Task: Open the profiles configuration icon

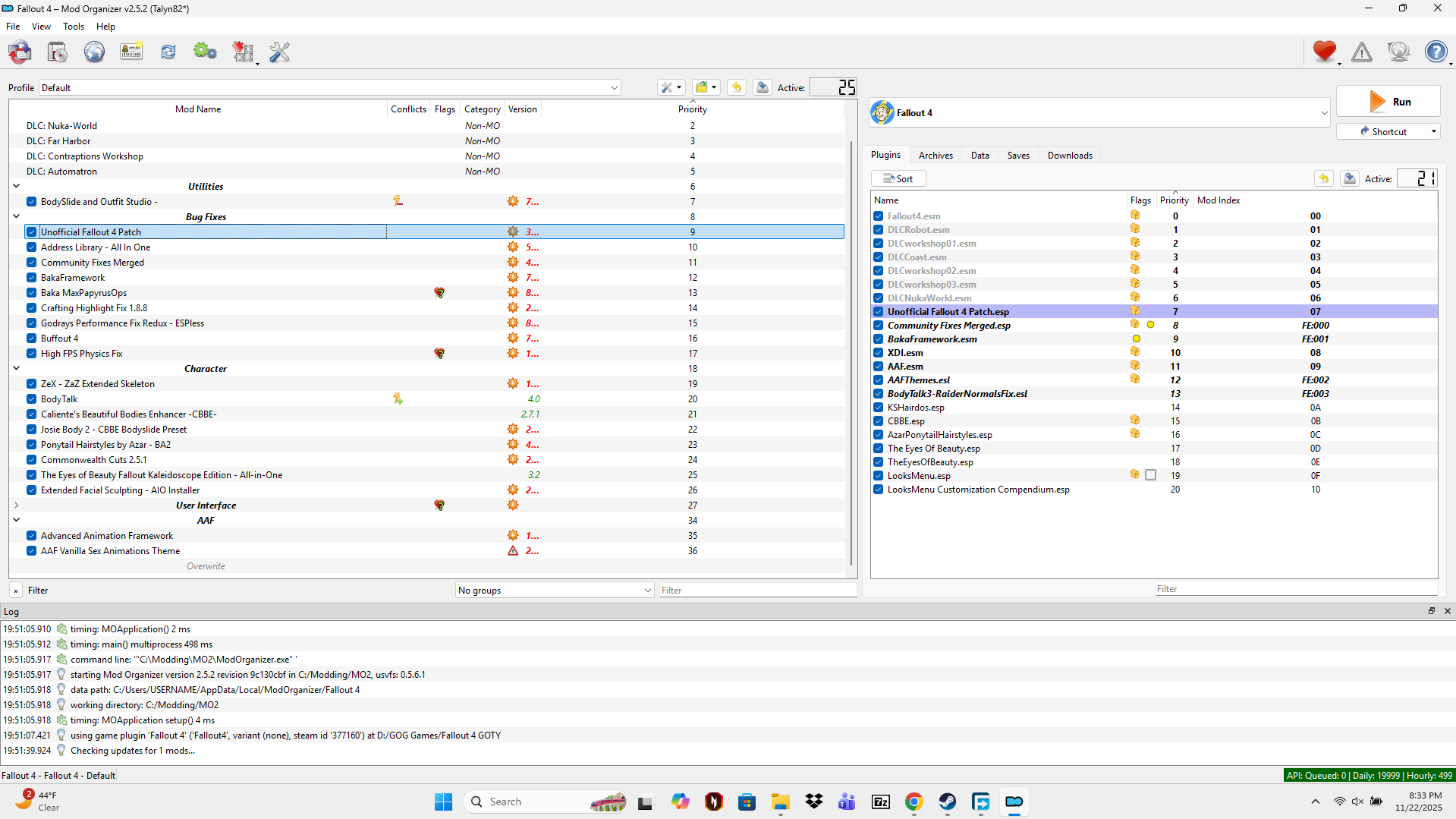Action: (x=131, y=52)
